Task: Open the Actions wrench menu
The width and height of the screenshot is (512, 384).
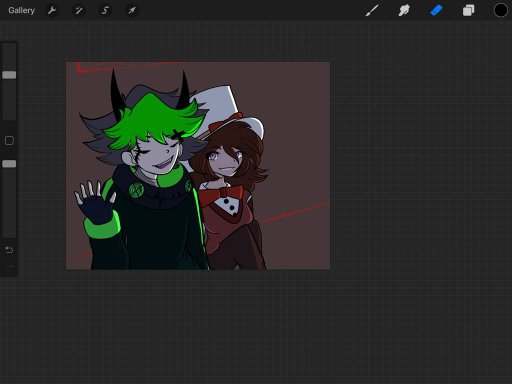Action: click(x=52, y=11)
